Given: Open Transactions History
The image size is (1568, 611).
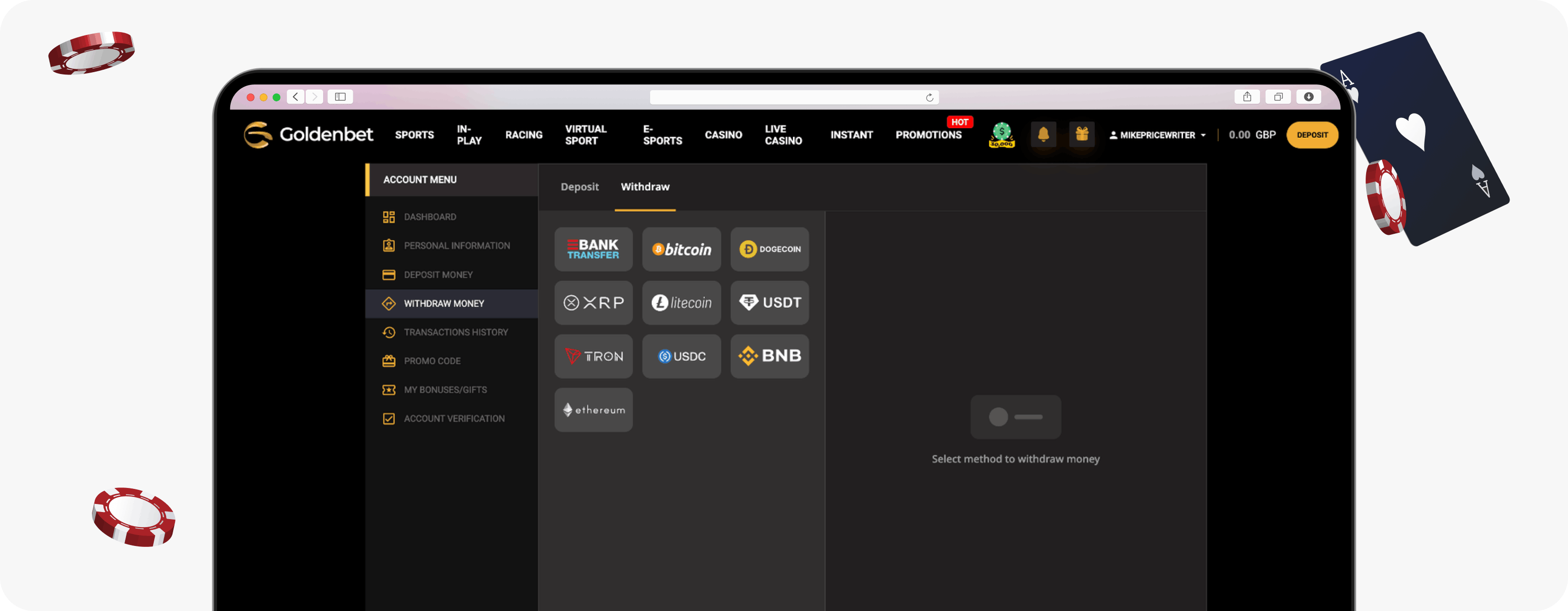Looking at the screenshot, I should coord(451,332).
